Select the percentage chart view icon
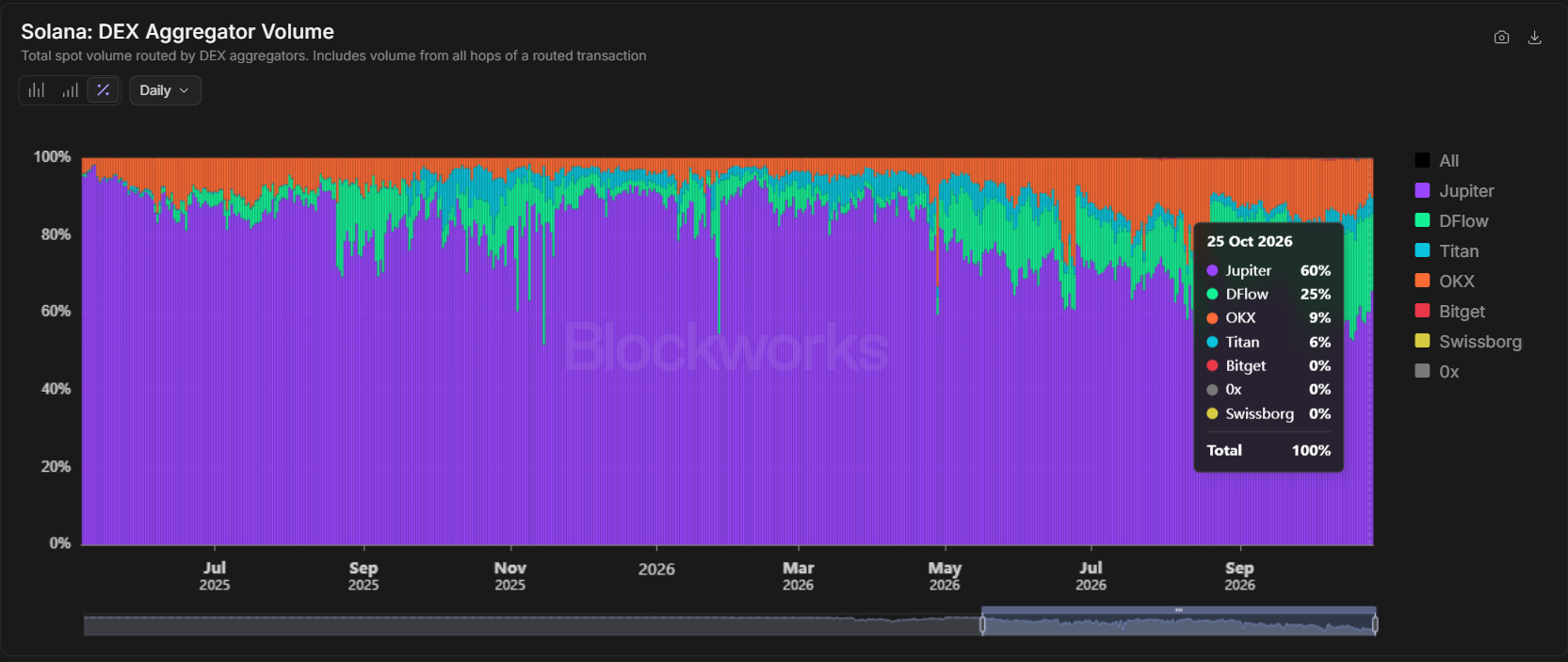The height and width of the screenshot is (662, 1568). [x=104, y=90]
